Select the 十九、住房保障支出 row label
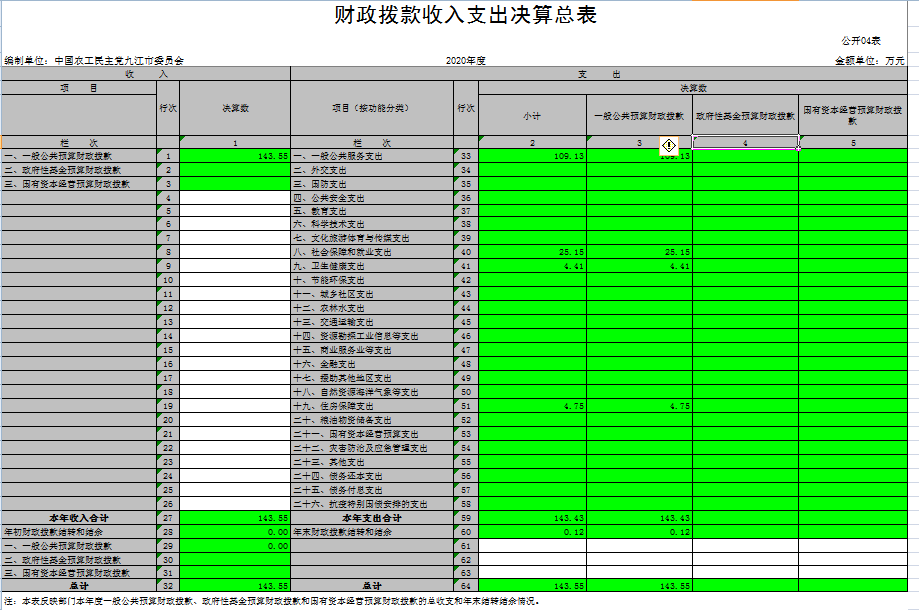The width and height of the screenshot is (919, 610). click(x=334, y=407)
